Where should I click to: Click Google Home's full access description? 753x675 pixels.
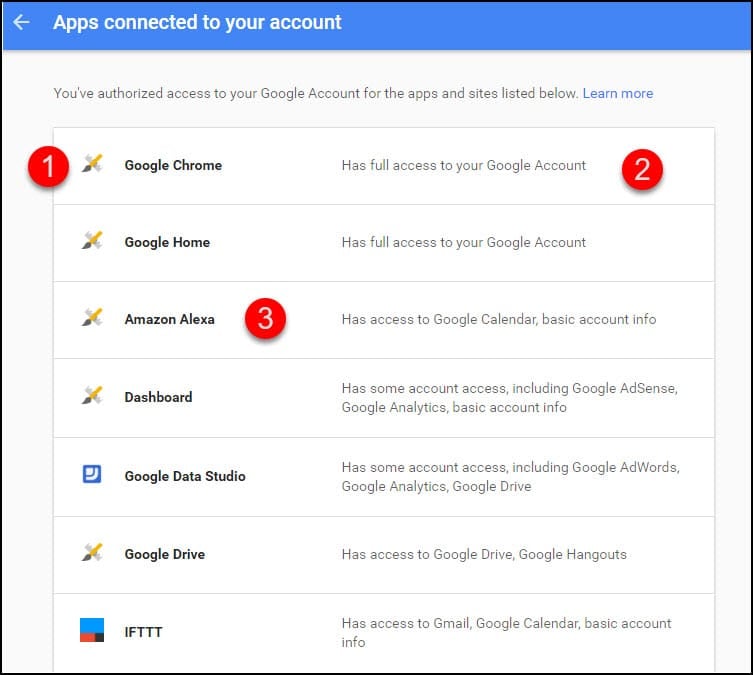pos(463,242)
